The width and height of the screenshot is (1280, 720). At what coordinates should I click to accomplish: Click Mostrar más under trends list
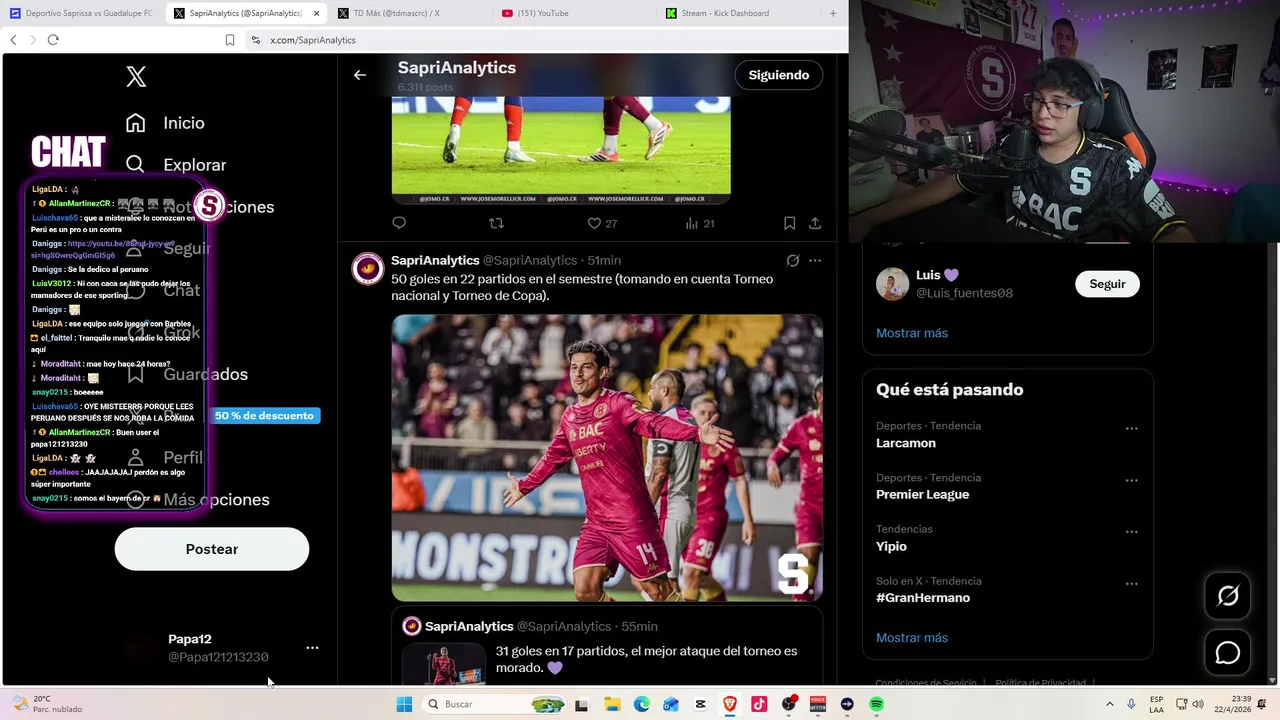pos(912,638)
